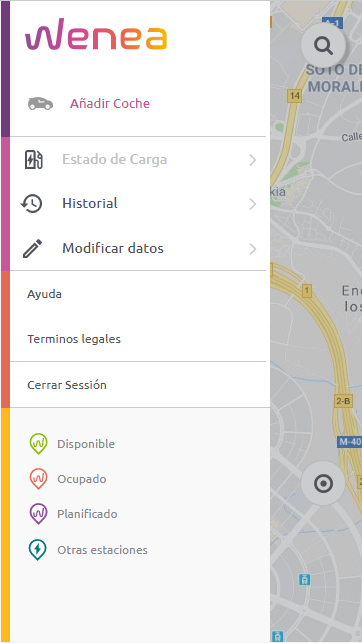
Task: Click the teal Otras estaciones lightning pin
Action: (x=38, y=550)
